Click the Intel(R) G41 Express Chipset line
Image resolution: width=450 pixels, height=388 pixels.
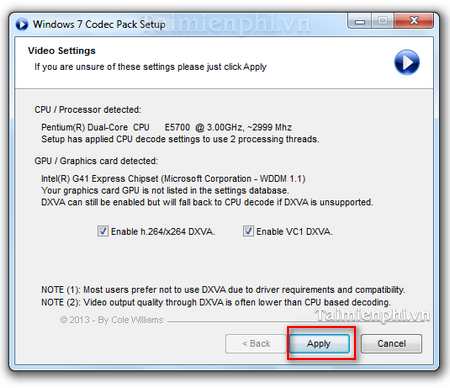(x=173, y=179)
